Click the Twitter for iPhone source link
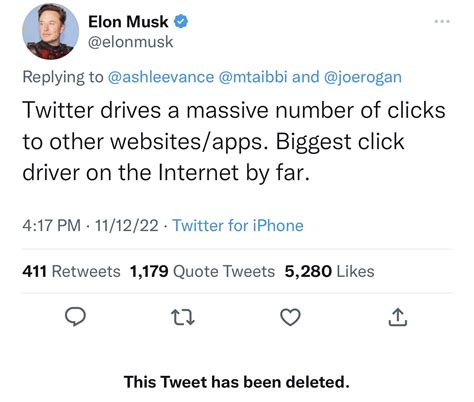The height and width of the screenshot is (402, 474). [x=238, y=225]
